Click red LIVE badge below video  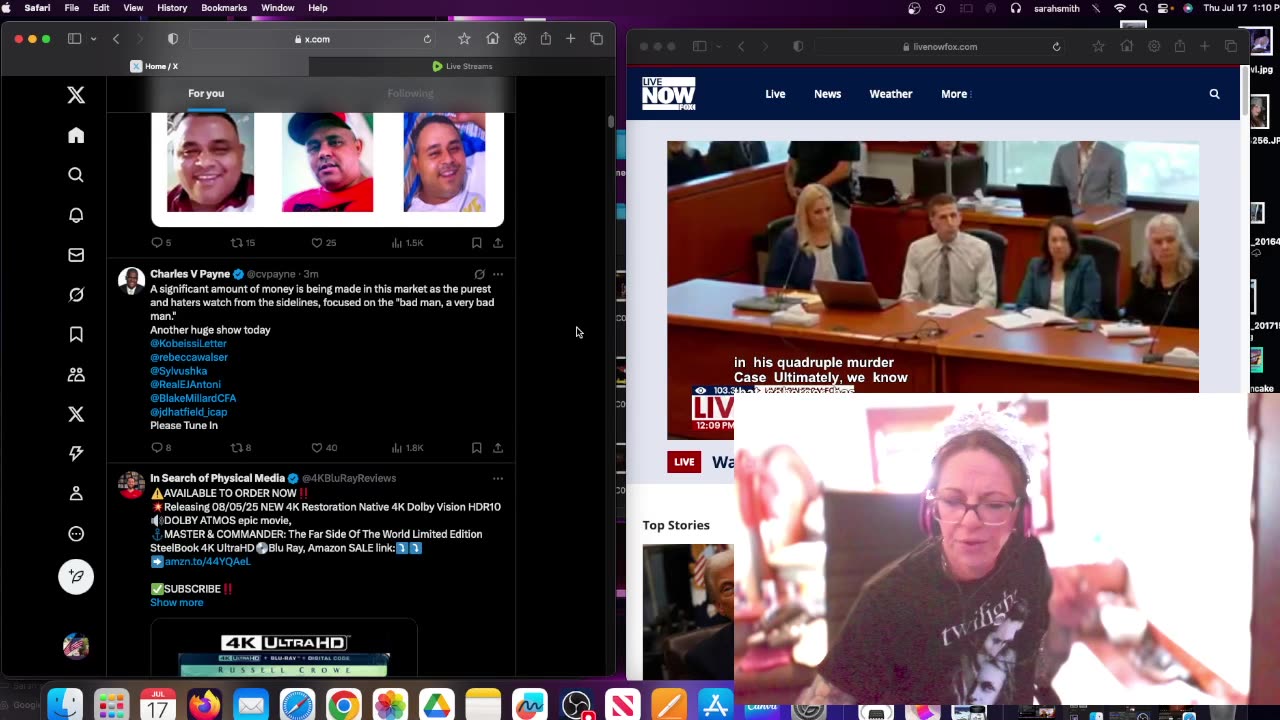click(684, 462)
